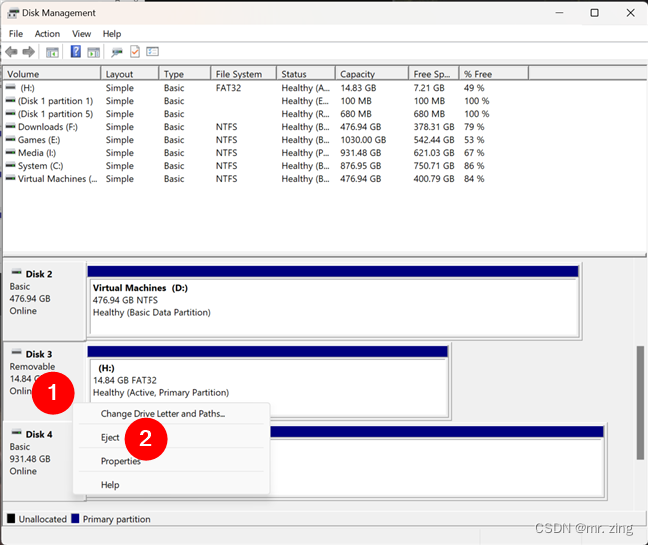
Task: Sort by the % Free column header
Action: pos(494,74)
